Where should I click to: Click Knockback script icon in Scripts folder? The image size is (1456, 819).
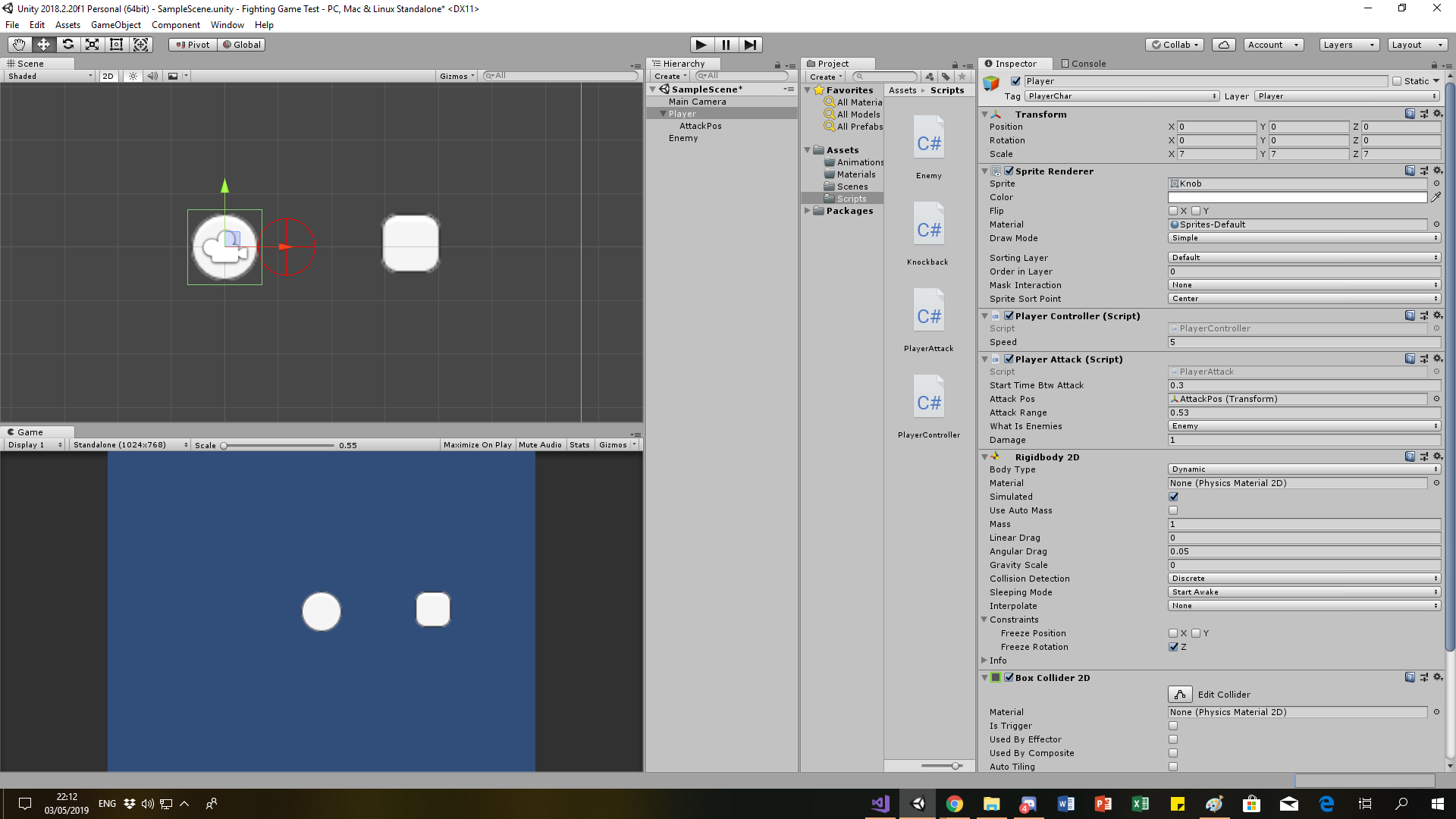(x=928, y=225)
